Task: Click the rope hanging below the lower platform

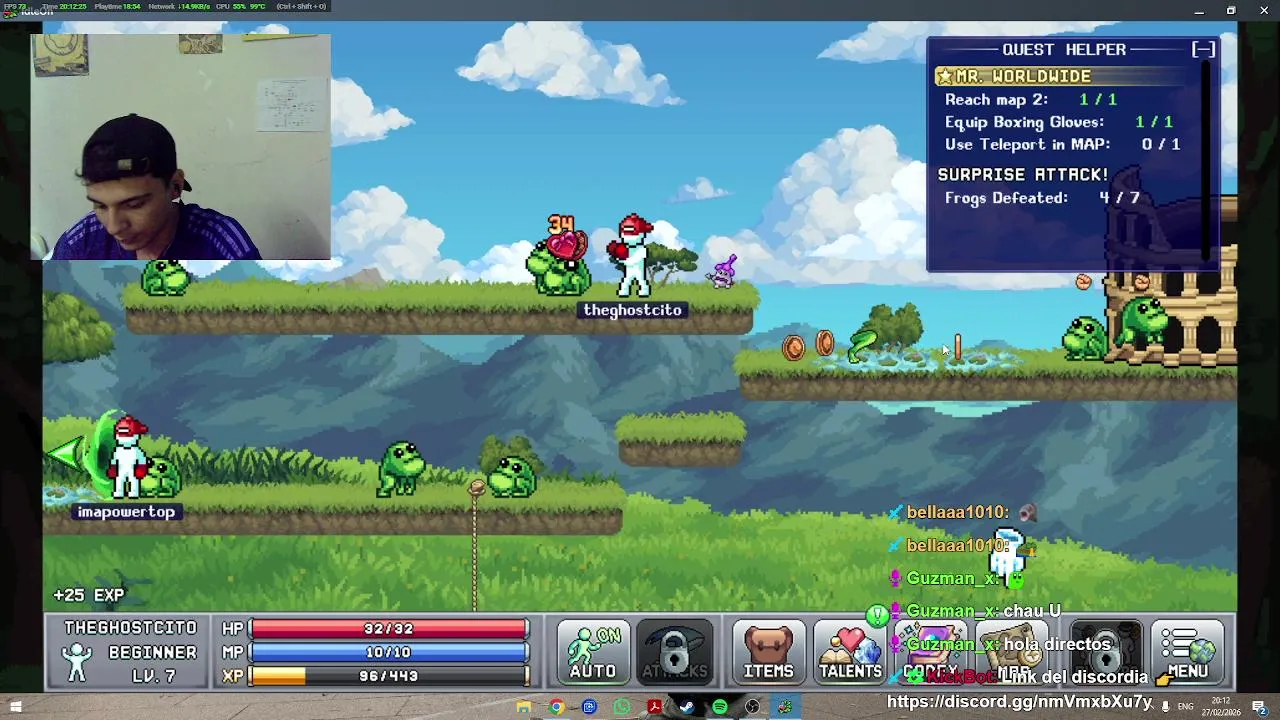Action: tap(475, 545)
